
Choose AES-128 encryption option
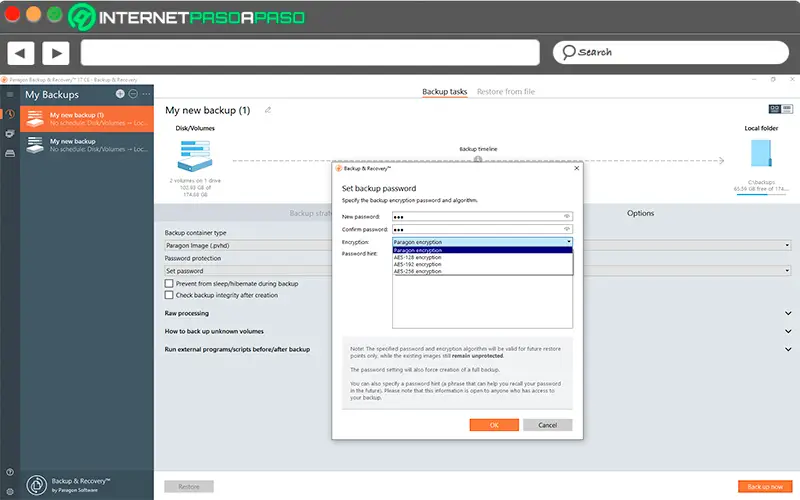coord(482,258)
